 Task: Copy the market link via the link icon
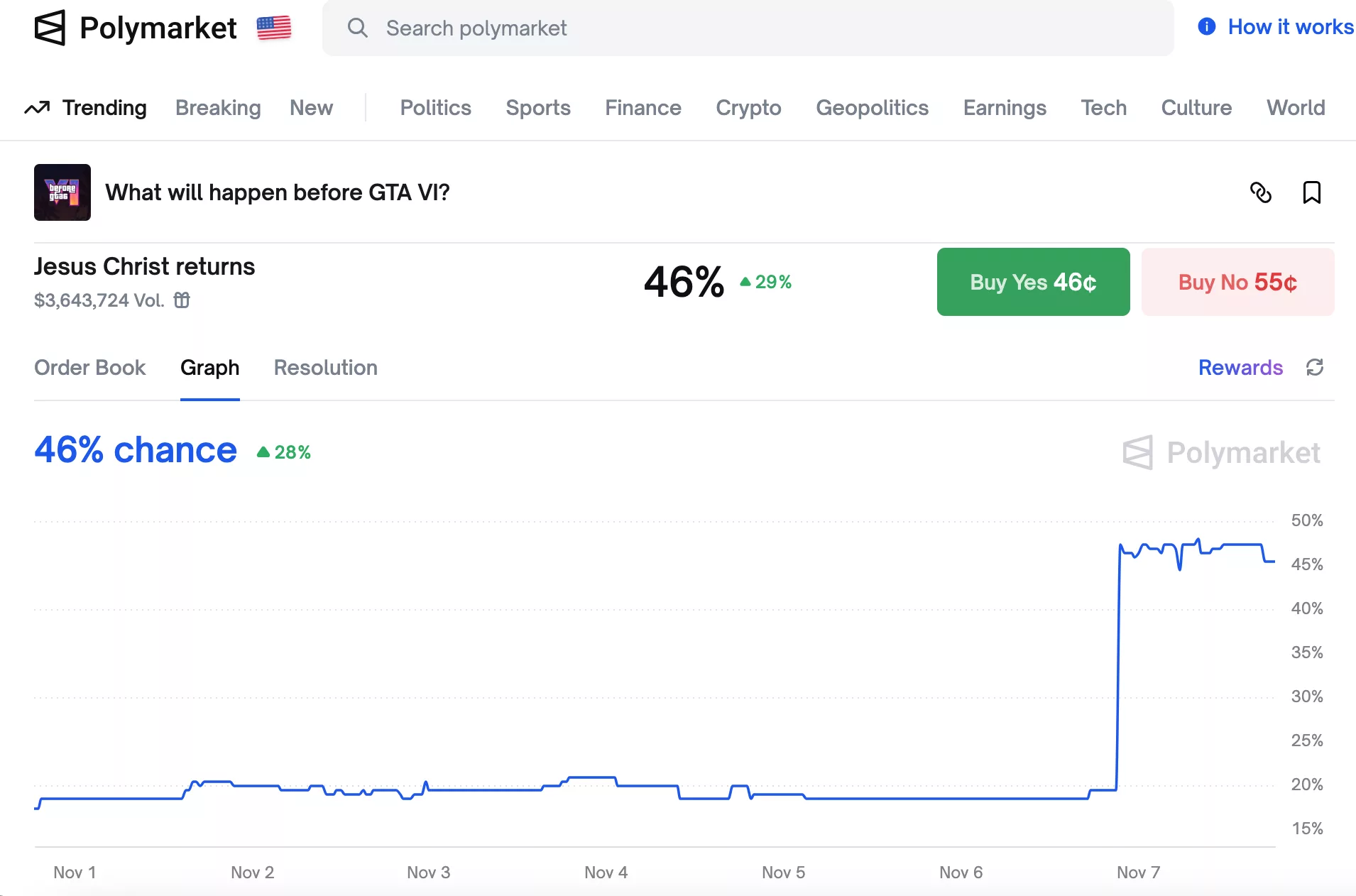click(1262, 192)
